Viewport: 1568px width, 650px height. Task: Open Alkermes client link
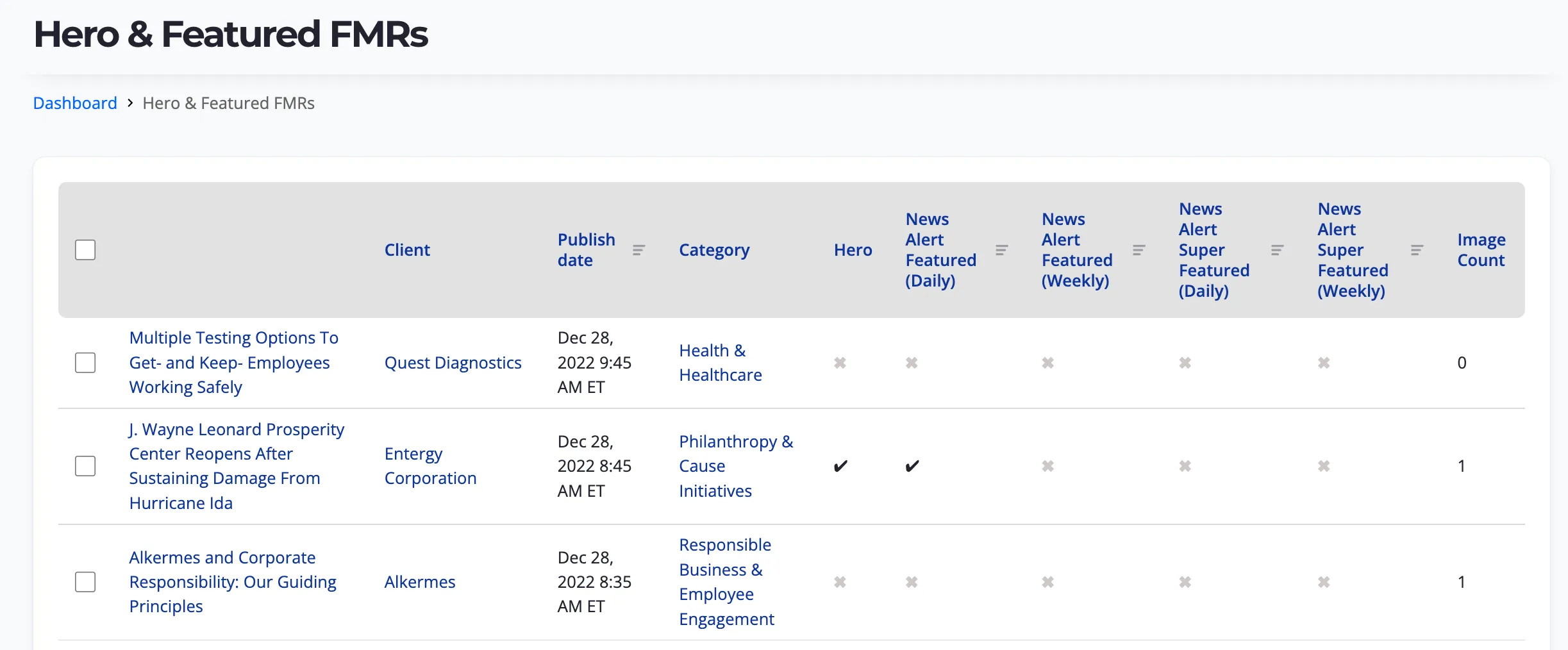pyautogui.click(x=420, y=582)
